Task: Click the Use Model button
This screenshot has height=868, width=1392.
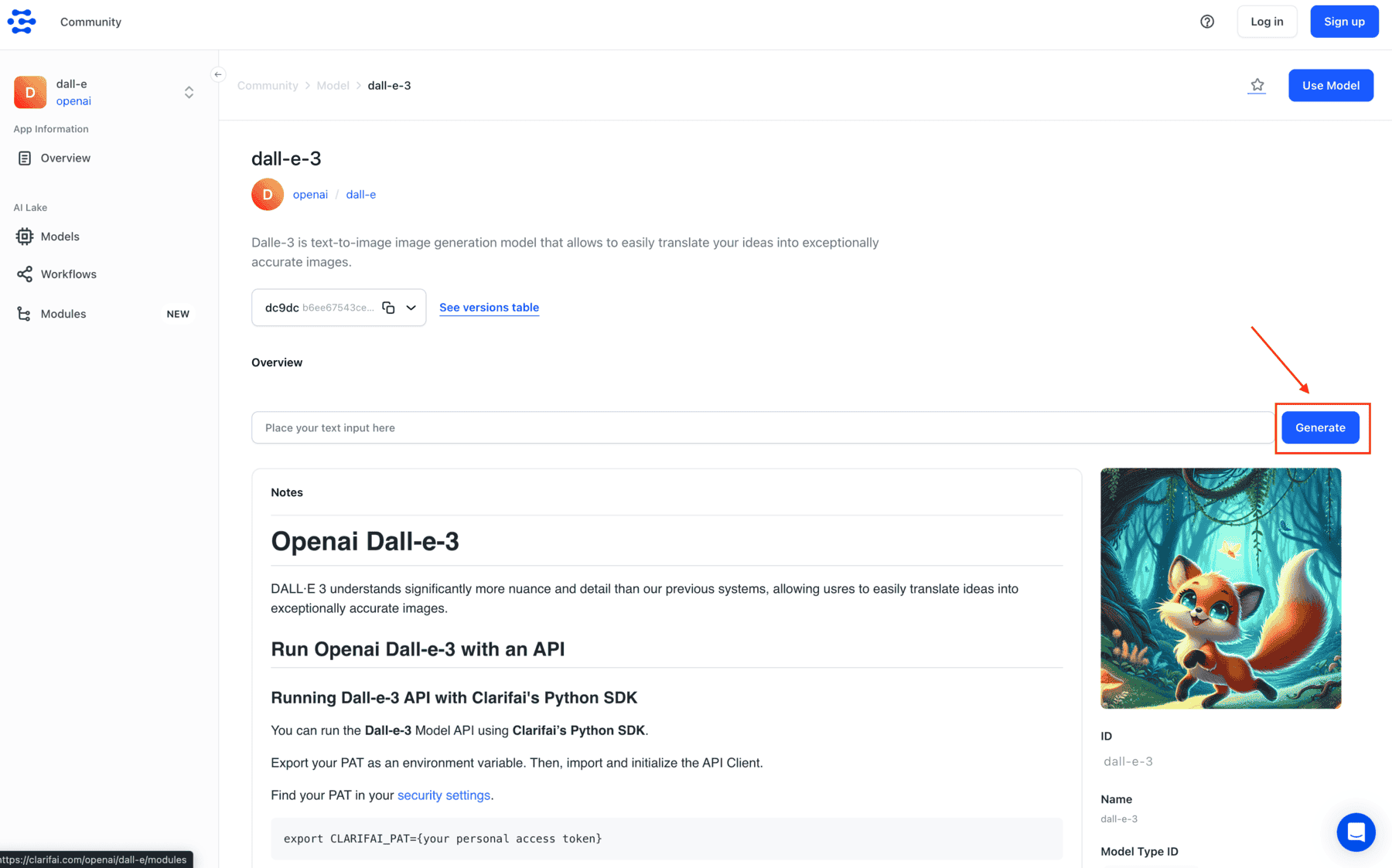Action: click(1330, 85)
